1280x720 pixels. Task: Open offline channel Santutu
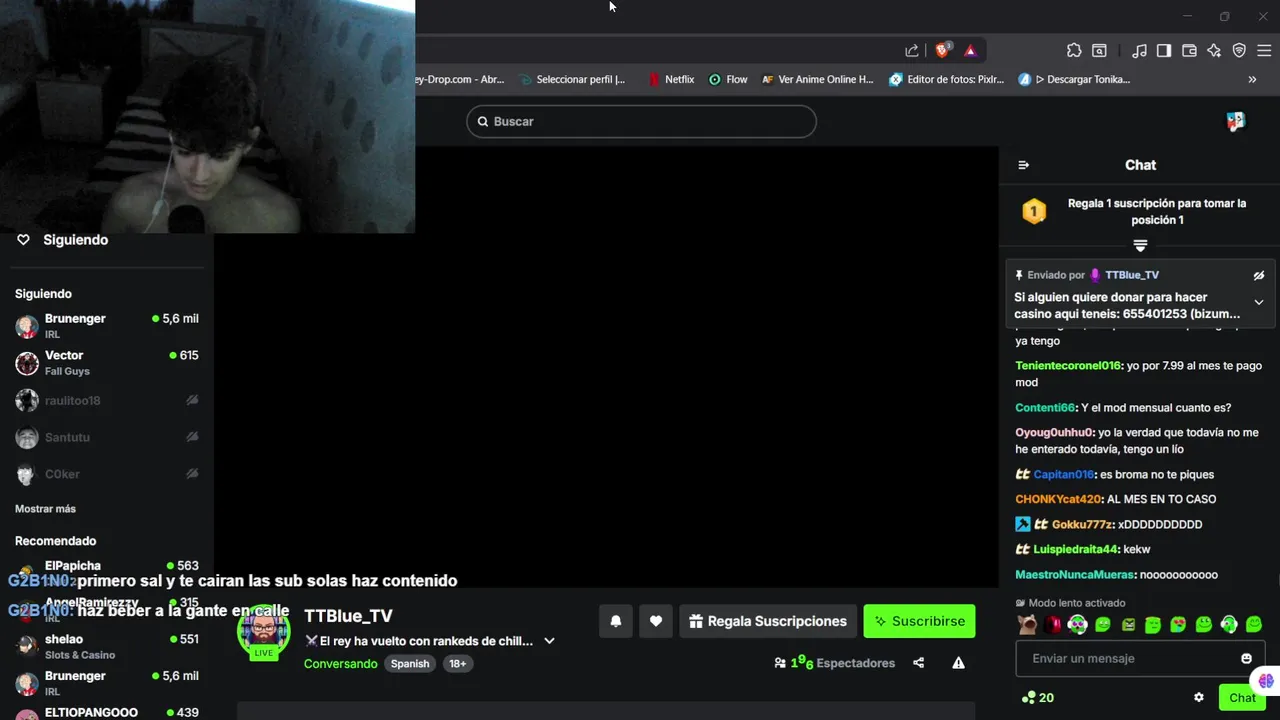pyautogui.click(x=107, y=437)
